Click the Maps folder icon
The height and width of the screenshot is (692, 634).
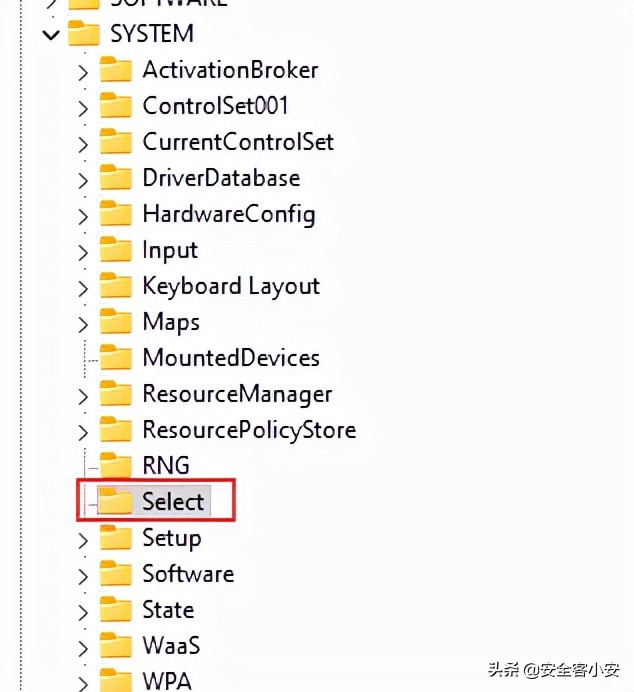(x=116, y=322)
